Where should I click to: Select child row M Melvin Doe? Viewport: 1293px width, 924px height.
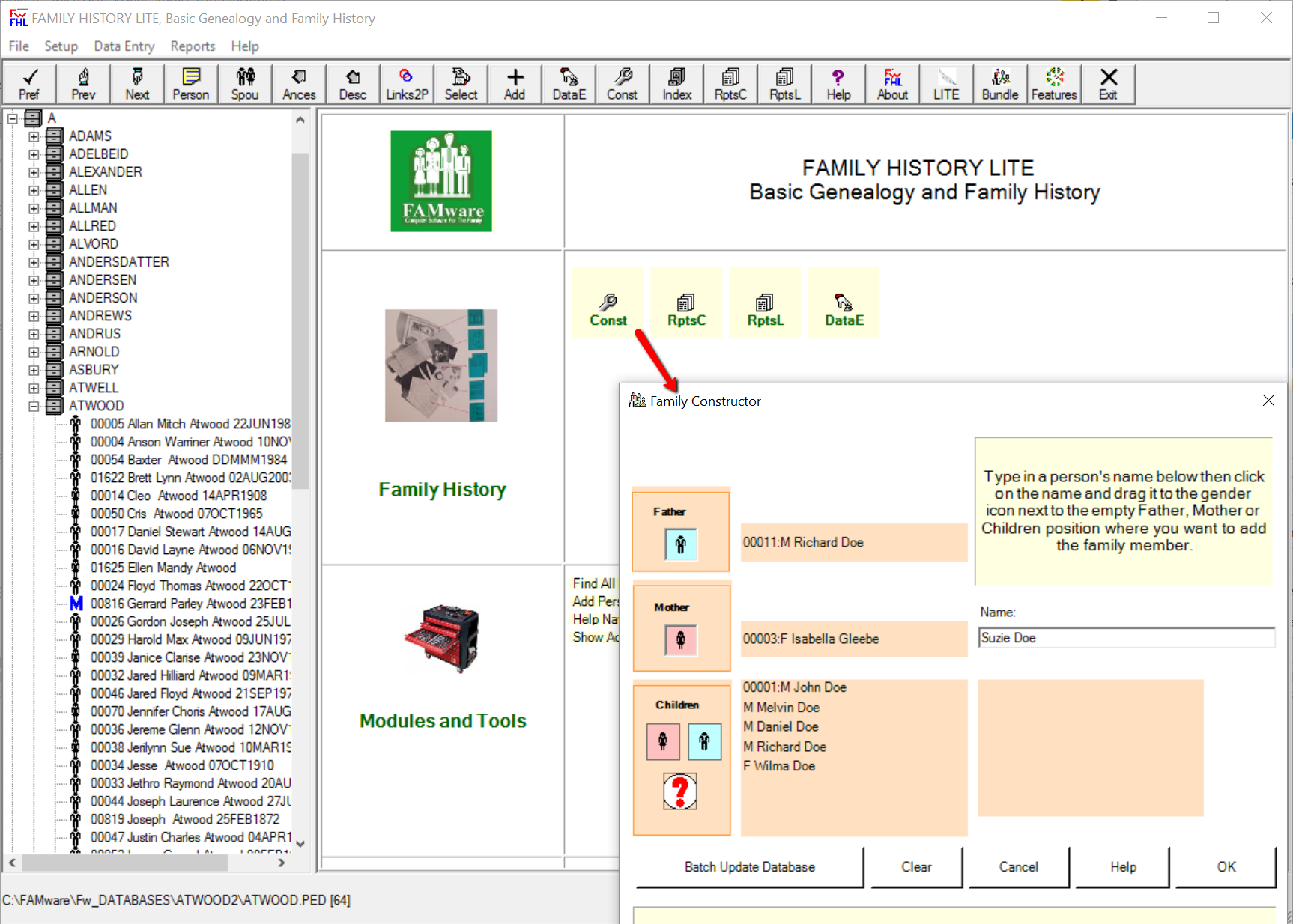(x=781, y=708)
